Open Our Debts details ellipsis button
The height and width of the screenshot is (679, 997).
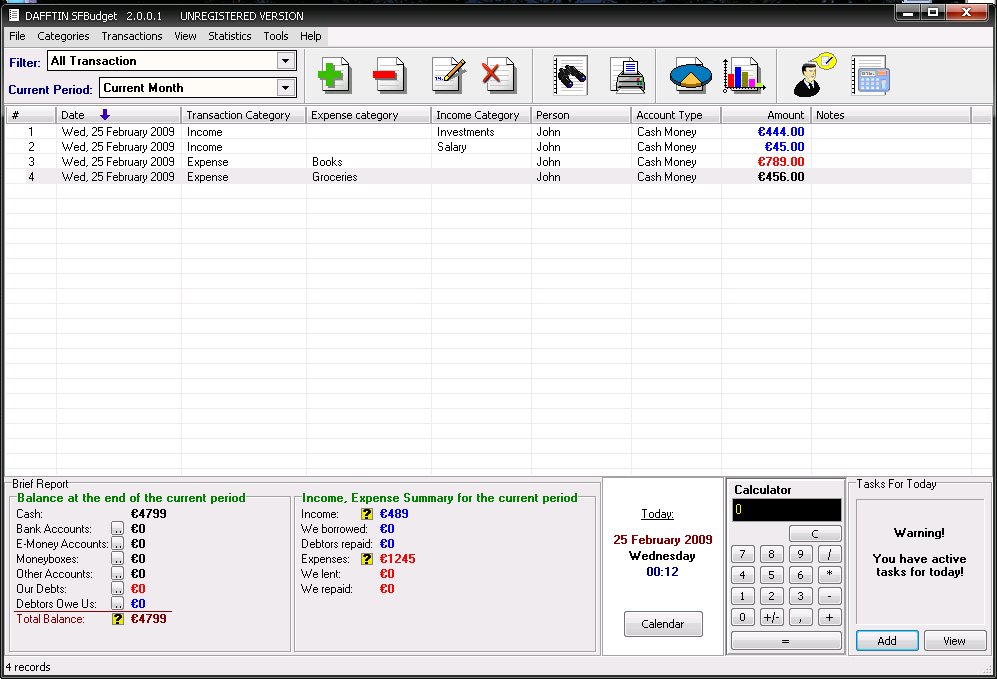click(x=118, y=589)
